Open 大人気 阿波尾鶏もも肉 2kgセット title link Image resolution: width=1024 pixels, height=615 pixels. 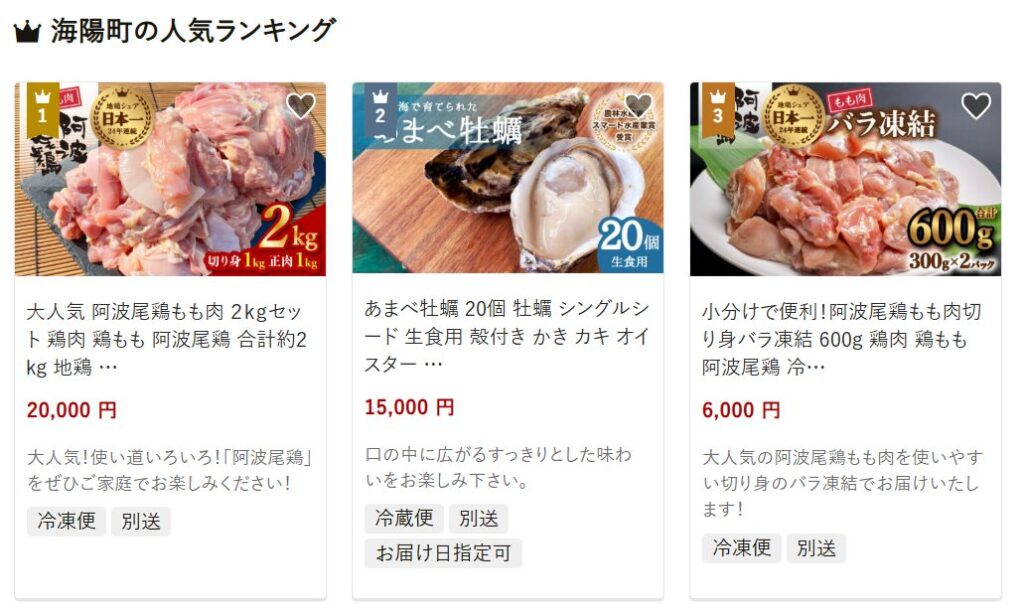tap(167, 339)
